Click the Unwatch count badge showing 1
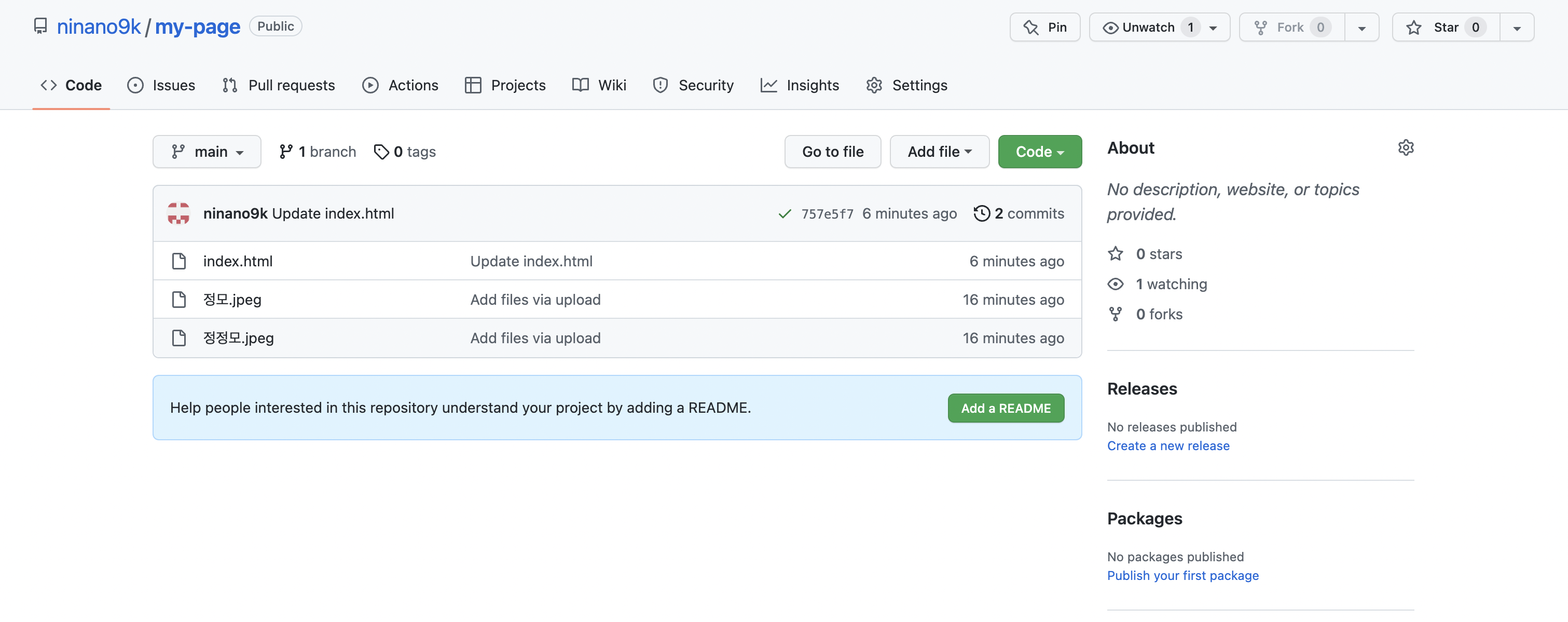The height and width of the screenshot is (622, 1568). (x=1191, y=28)
